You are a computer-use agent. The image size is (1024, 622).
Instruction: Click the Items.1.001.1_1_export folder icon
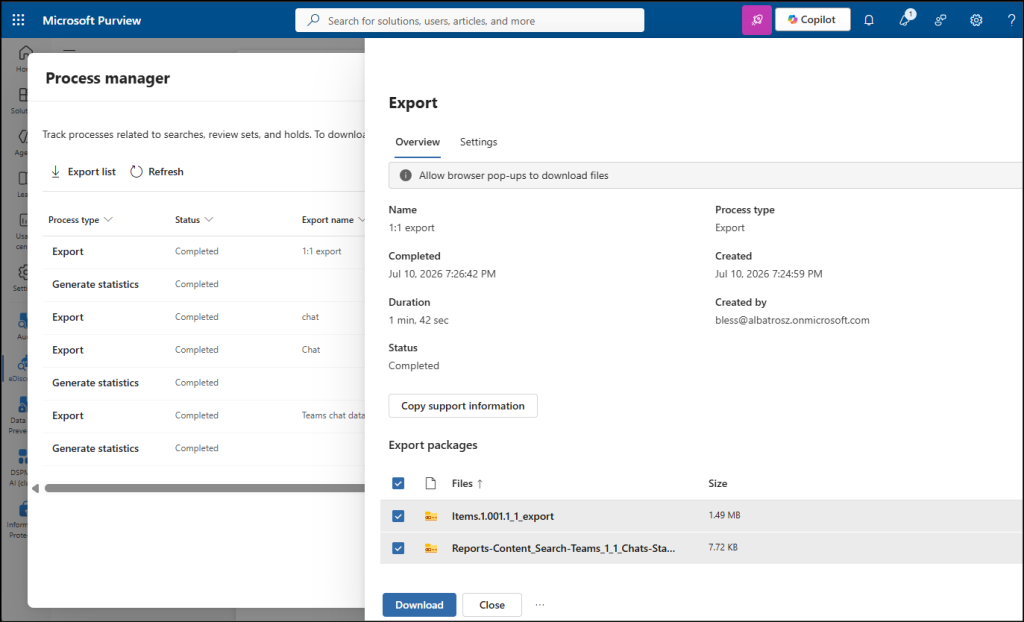tap(431, 516)
